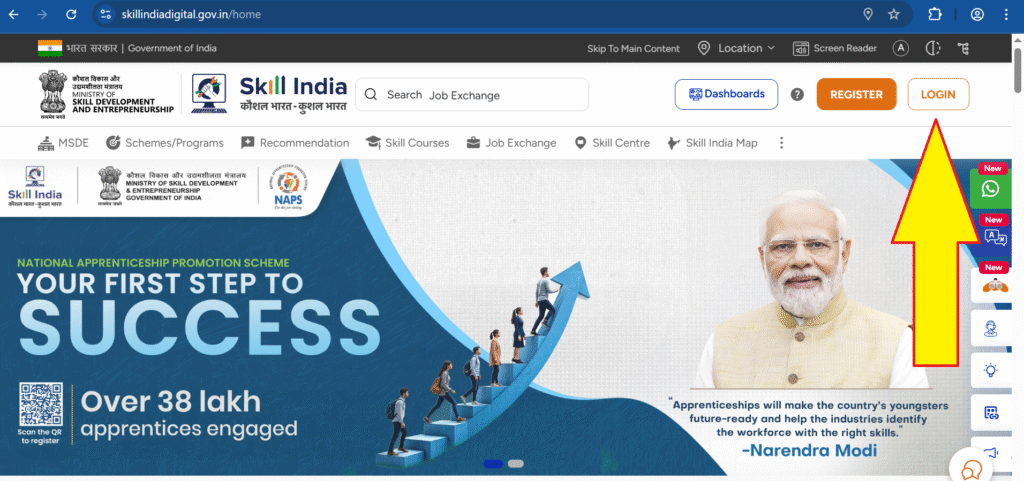Image resolution: width=1024 pixels, height=481 pixels.
Task: Toggle the text size A button
Action: point(901,48)
